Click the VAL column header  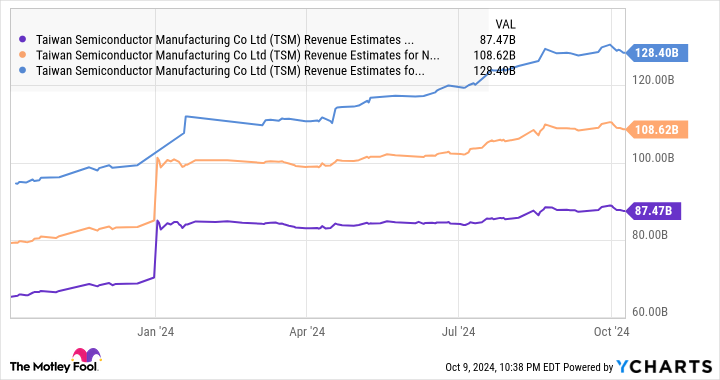point(505,24)
